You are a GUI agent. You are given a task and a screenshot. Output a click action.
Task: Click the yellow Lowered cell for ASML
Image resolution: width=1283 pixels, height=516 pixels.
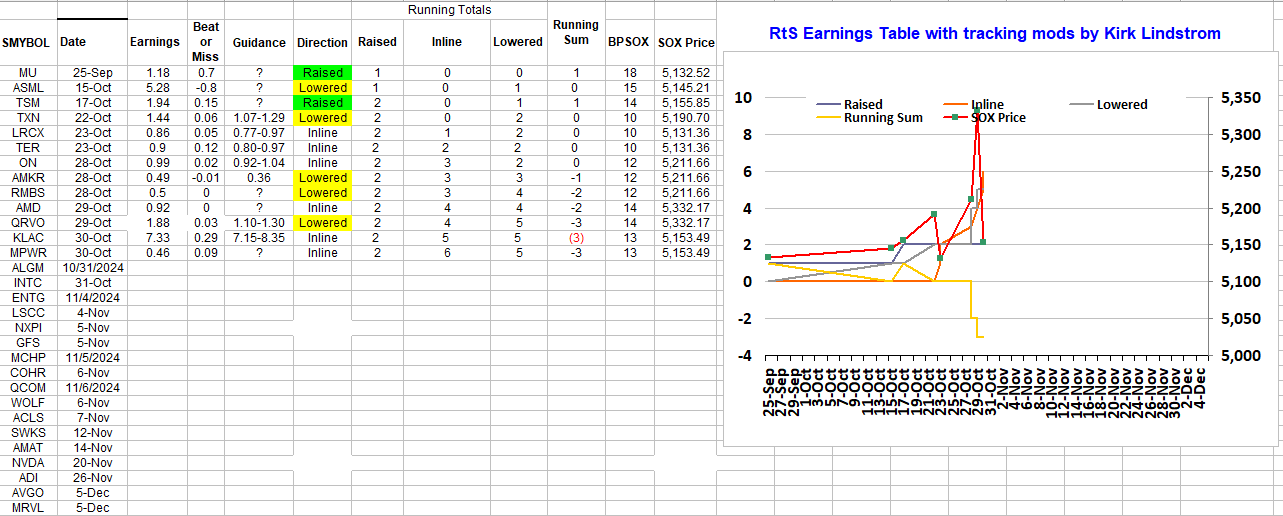(x=322, y=88)
